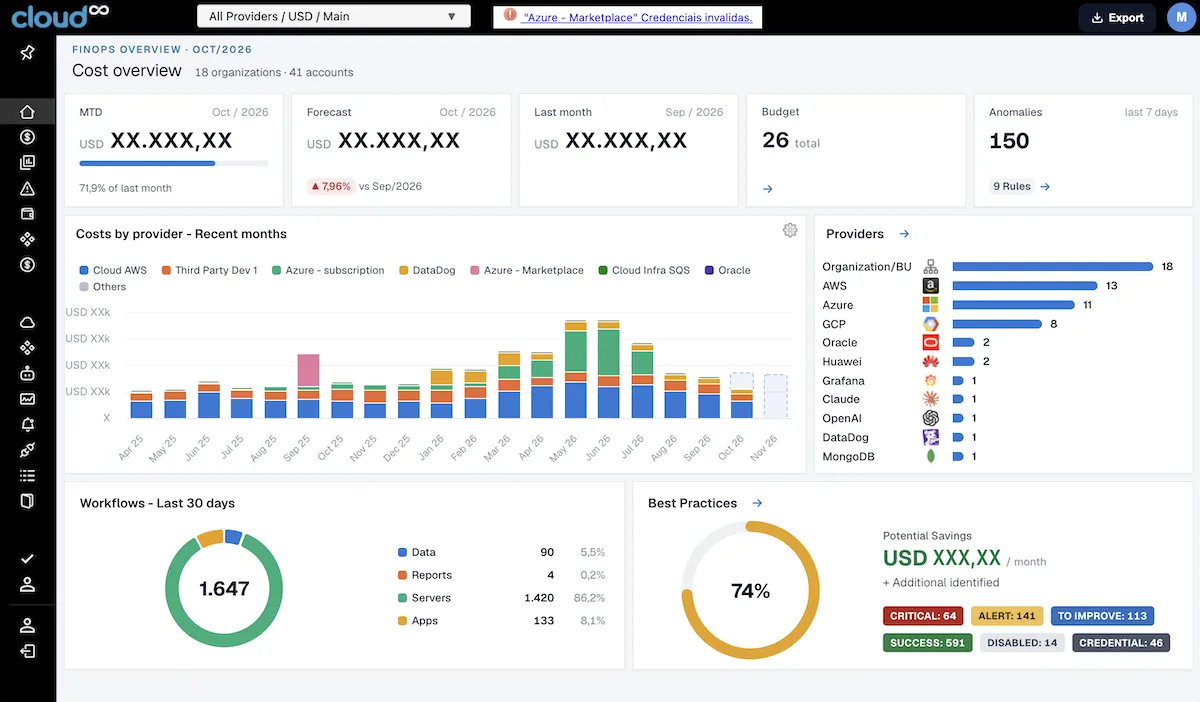Open the stacked chart reports sidebar icon
Viewport: 1200px width, 702px height.
tap(28, 163)
